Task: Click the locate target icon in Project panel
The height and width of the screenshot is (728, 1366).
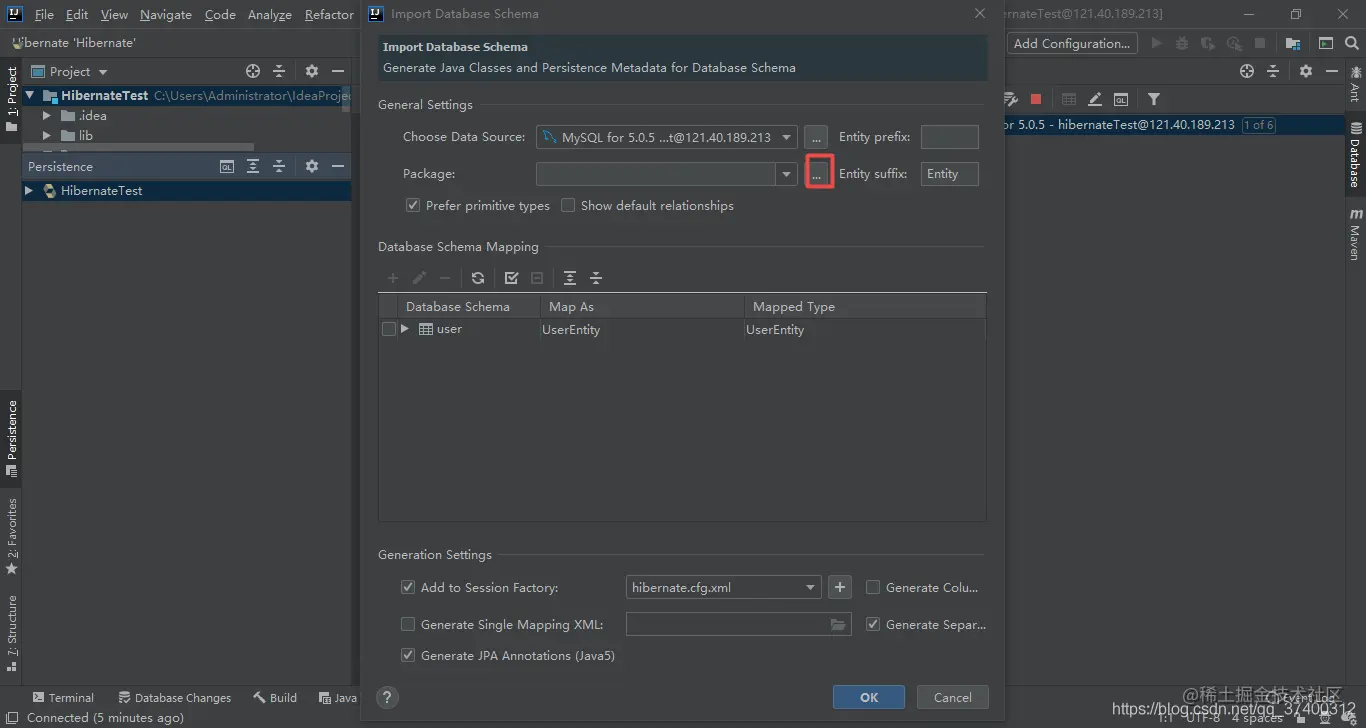Action: (x=253, y=71)
